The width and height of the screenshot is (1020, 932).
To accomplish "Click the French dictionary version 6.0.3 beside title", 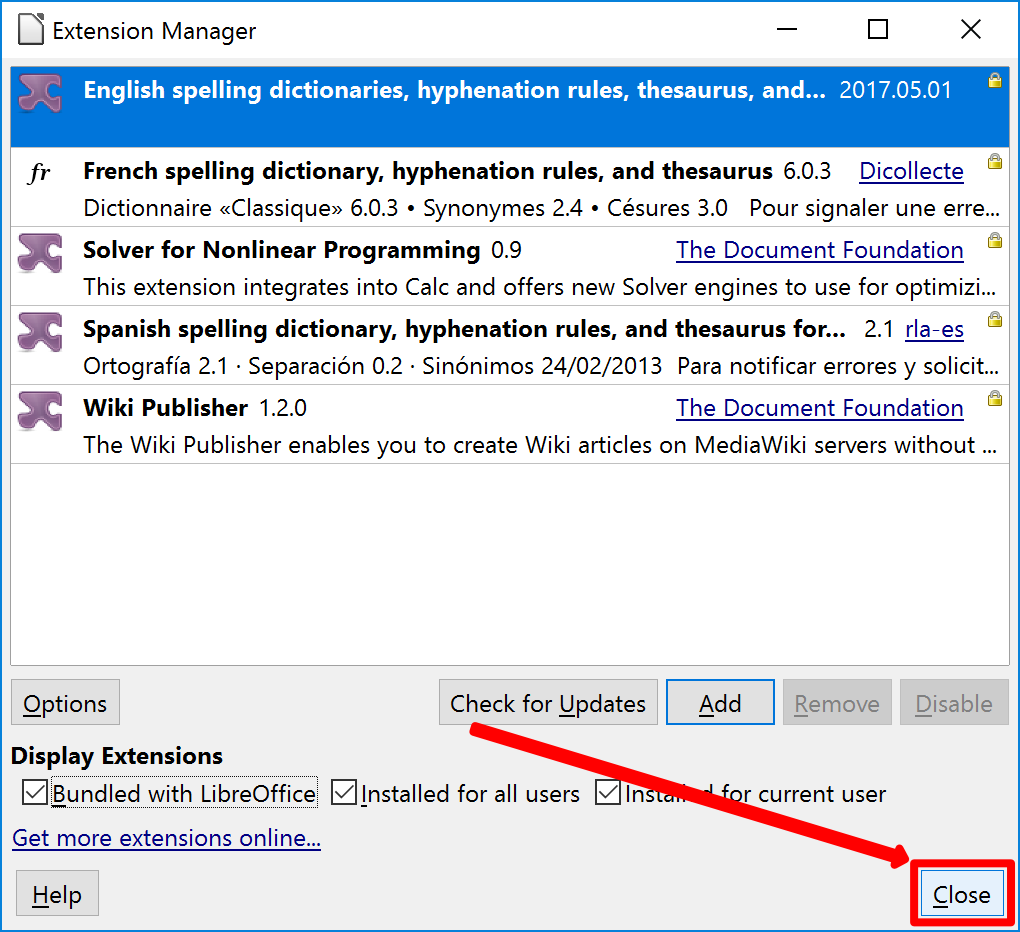I will [807, 171].
